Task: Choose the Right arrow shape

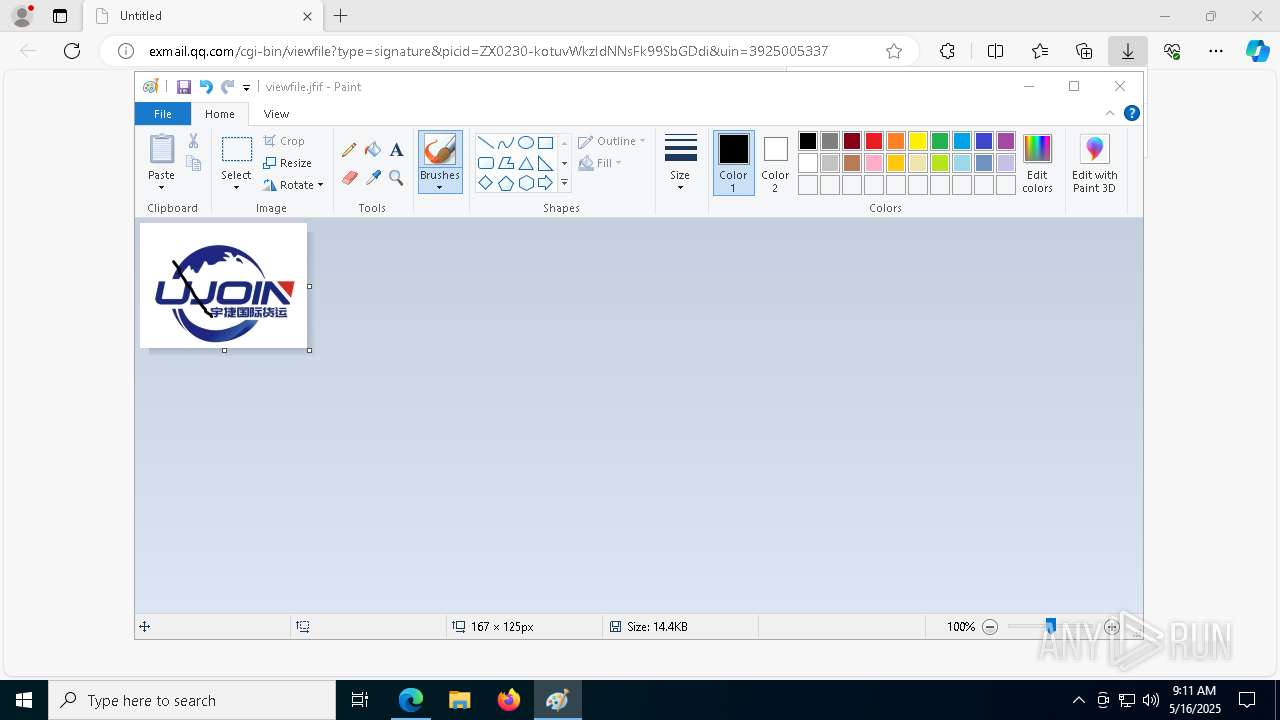Action: point(546,183)
